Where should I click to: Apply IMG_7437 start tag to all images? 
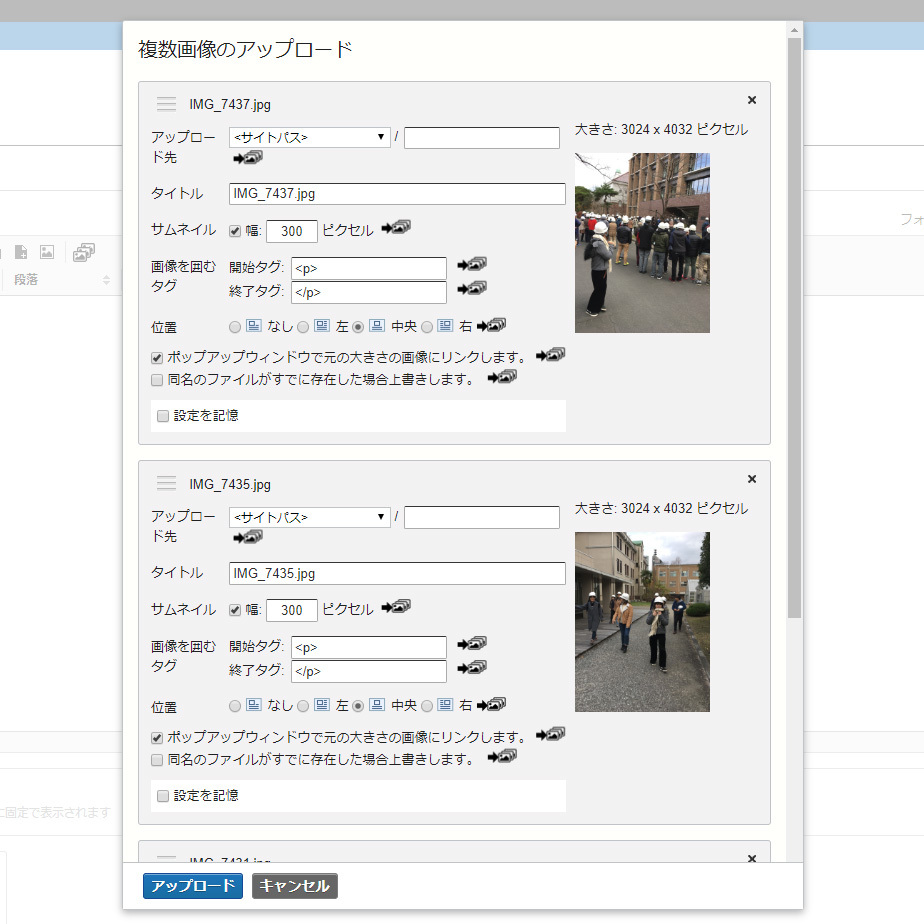(x=472, y=265)
